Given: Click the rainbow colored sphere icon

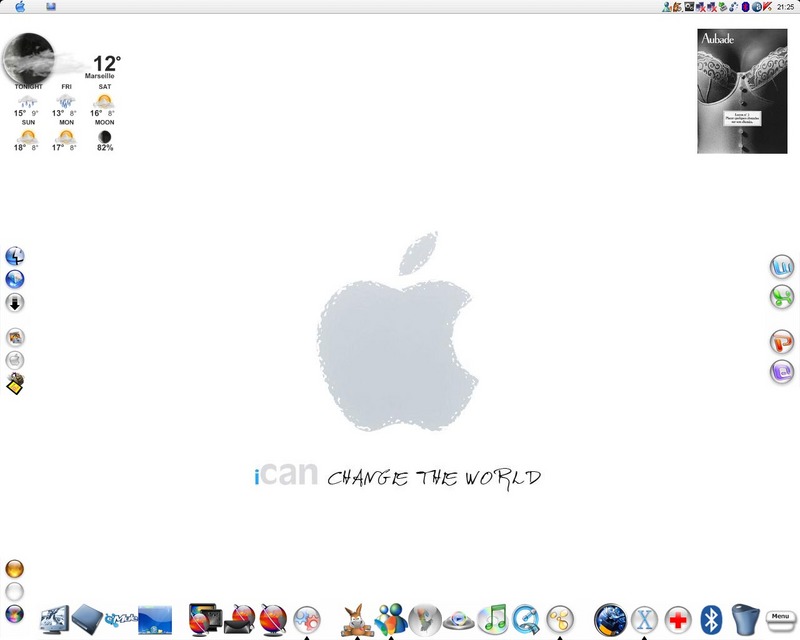Looking at the screenshot, I should pos(14,614).
